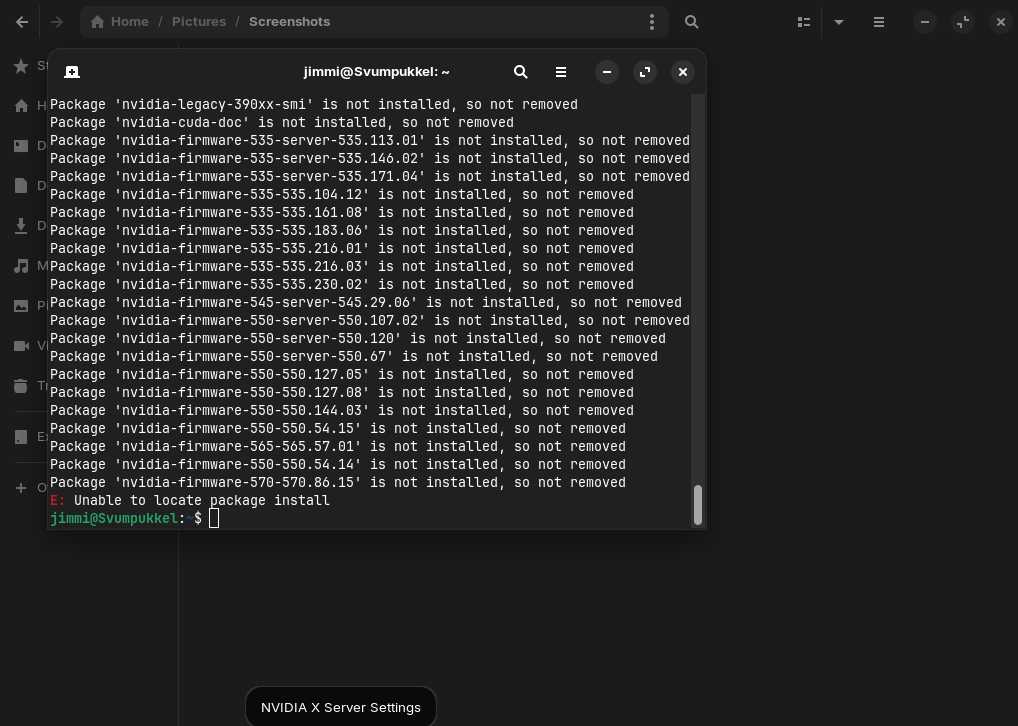Open Home in file manager path bar
1018x726 pixels.
[x=119, y=21]
